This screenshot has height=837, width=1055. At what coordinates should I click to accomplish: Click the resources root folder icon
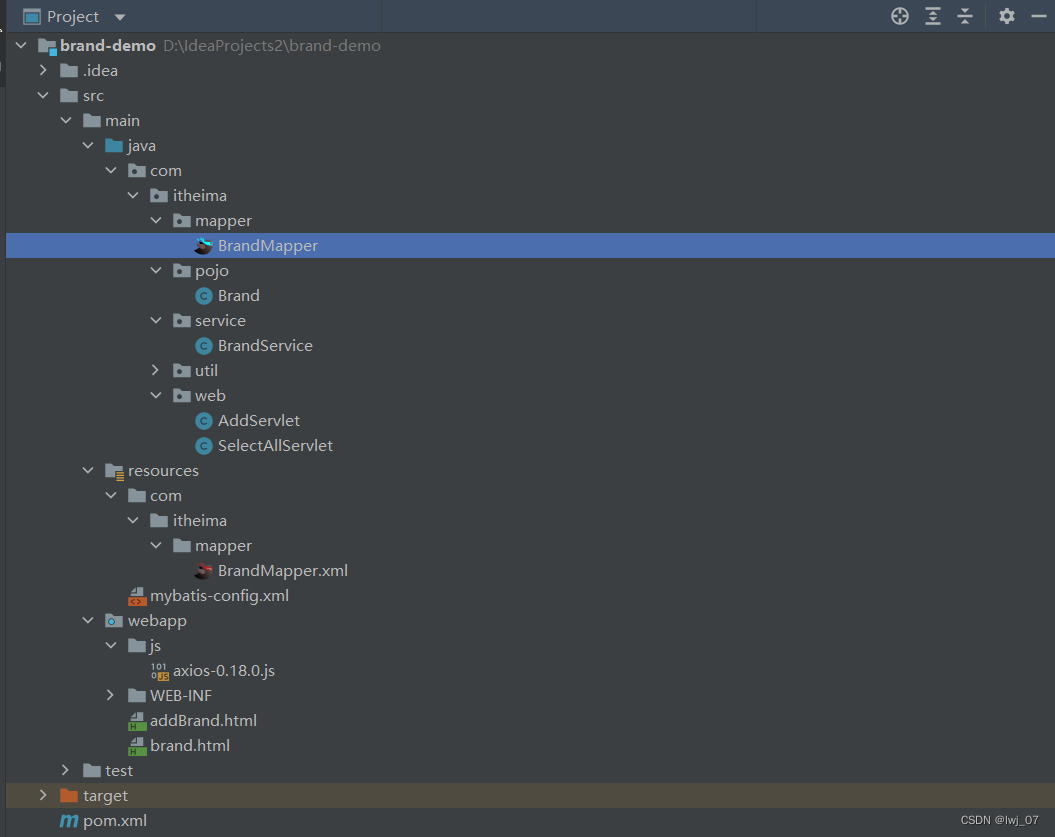(114, 471)
